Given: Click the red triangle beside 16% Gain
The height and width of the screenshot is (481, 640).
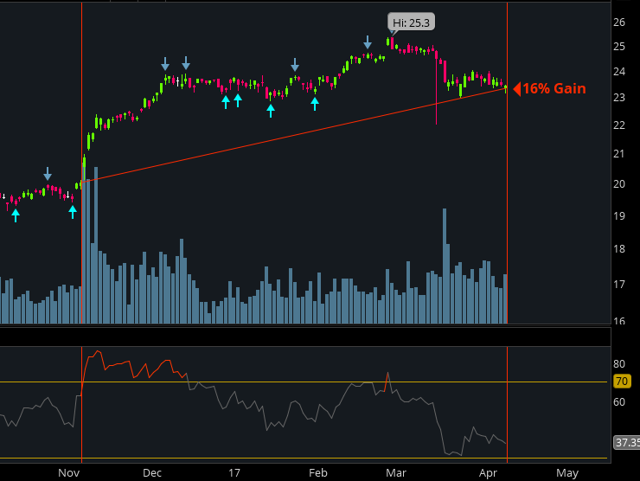Looking at the screenshot, I should point(517,89).
